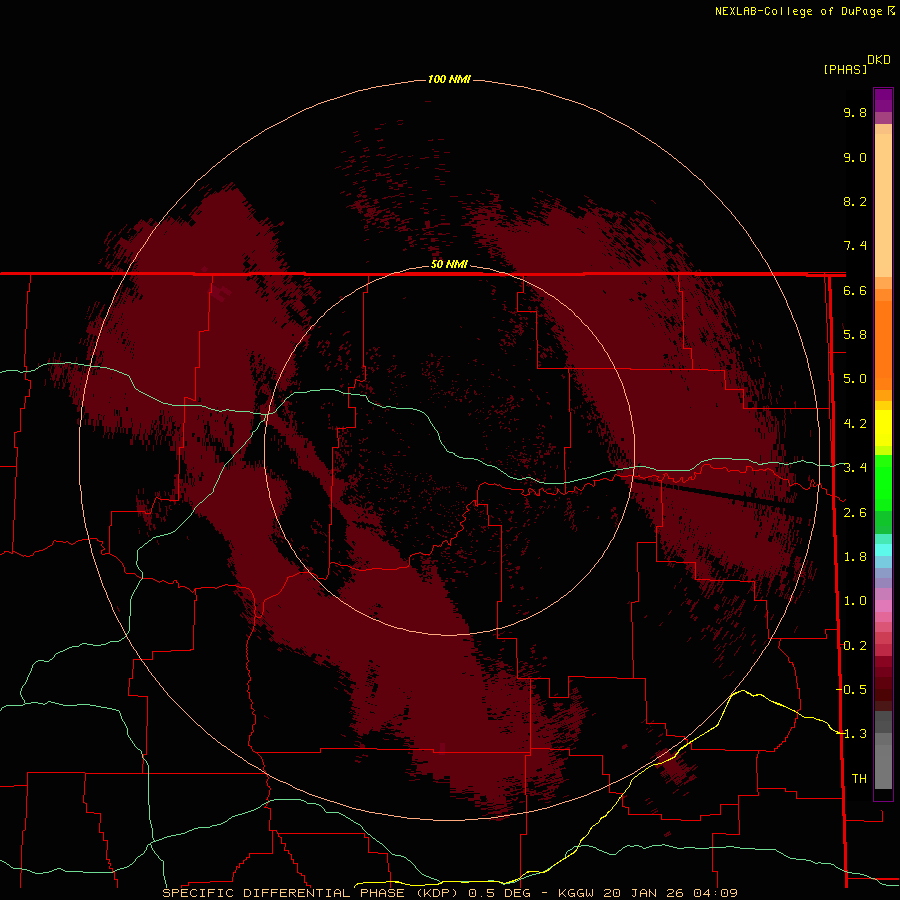Click the cyan band of the color scale
This screenshot has height=900, width=900.
pos(883,550)
